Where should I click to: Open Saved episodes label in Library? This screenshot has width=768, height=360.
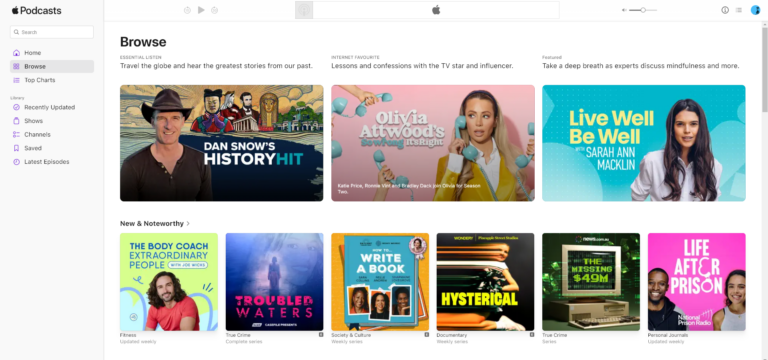point(33,148)
